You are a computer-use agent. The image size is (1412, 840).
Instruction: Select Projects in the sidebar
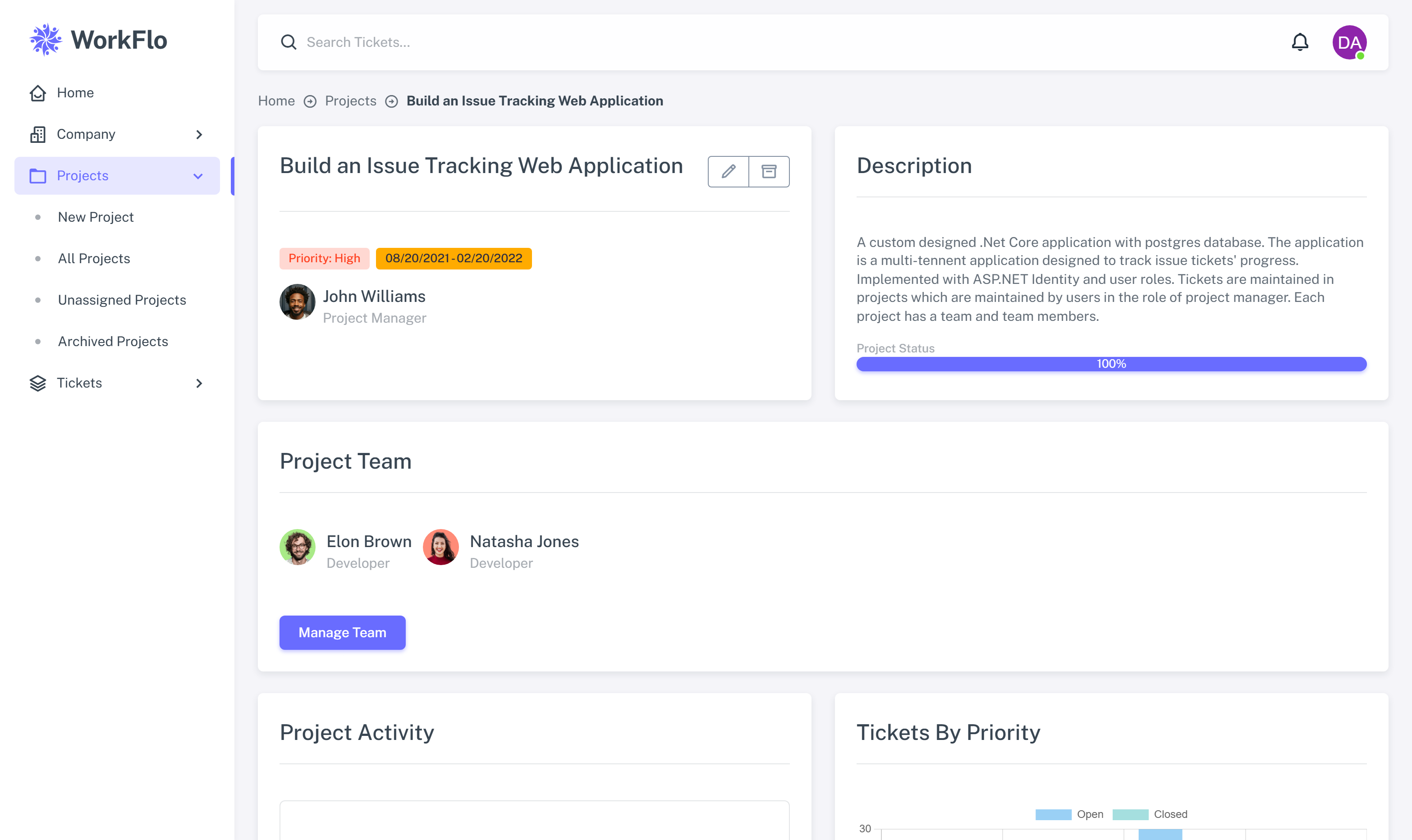click(x=117, y=176)
